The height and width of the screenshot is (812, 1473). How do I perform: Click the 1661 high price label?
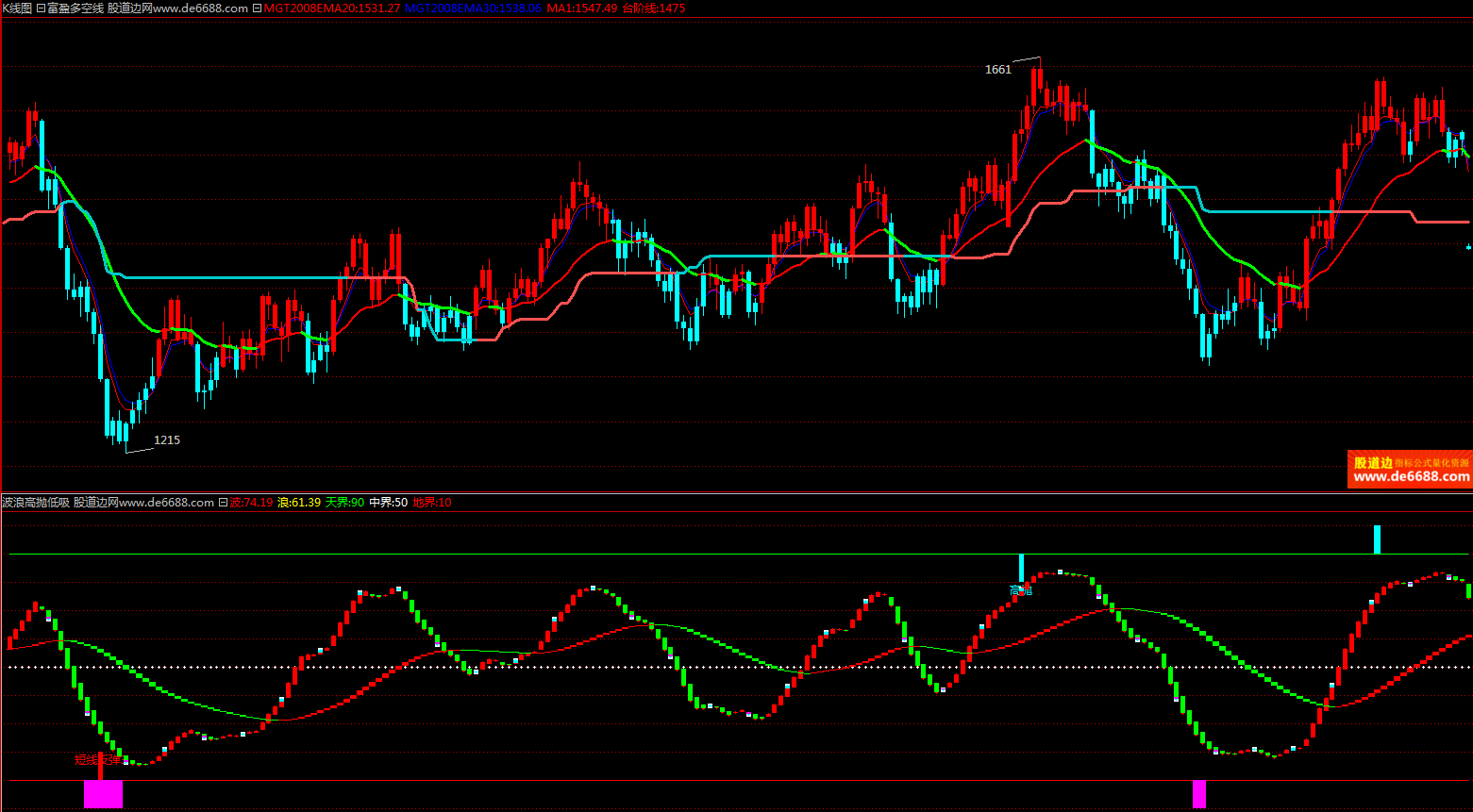coord(997,70)
